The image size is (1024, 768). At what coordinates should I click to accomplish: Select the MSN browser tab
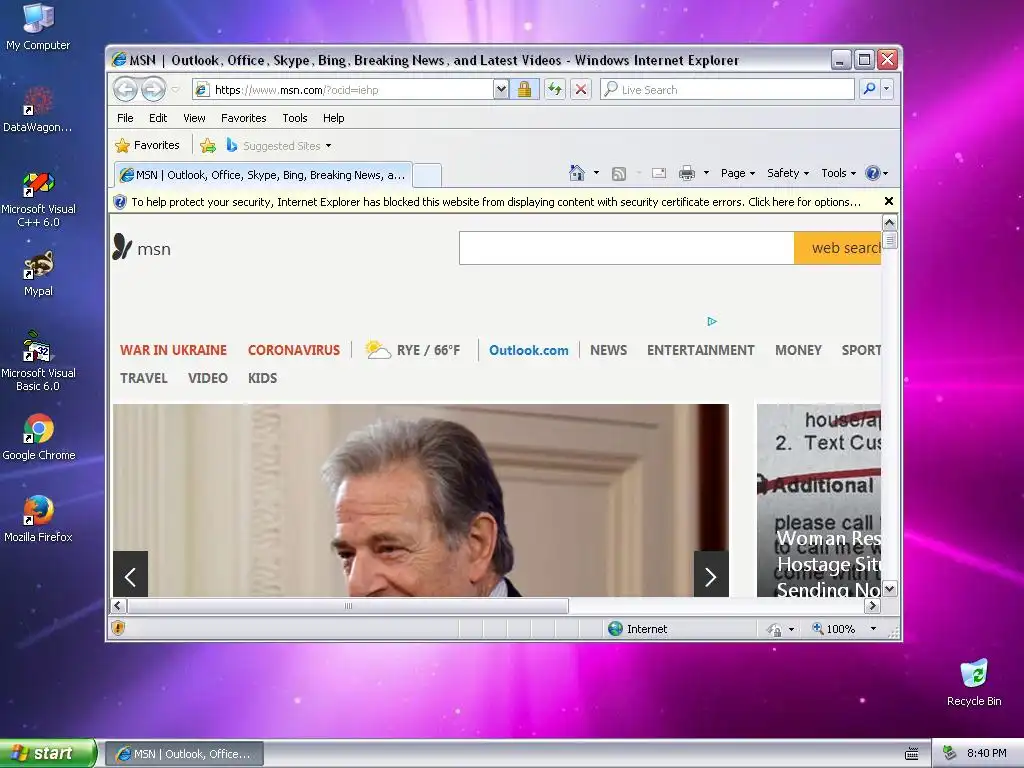click(263, 175)
